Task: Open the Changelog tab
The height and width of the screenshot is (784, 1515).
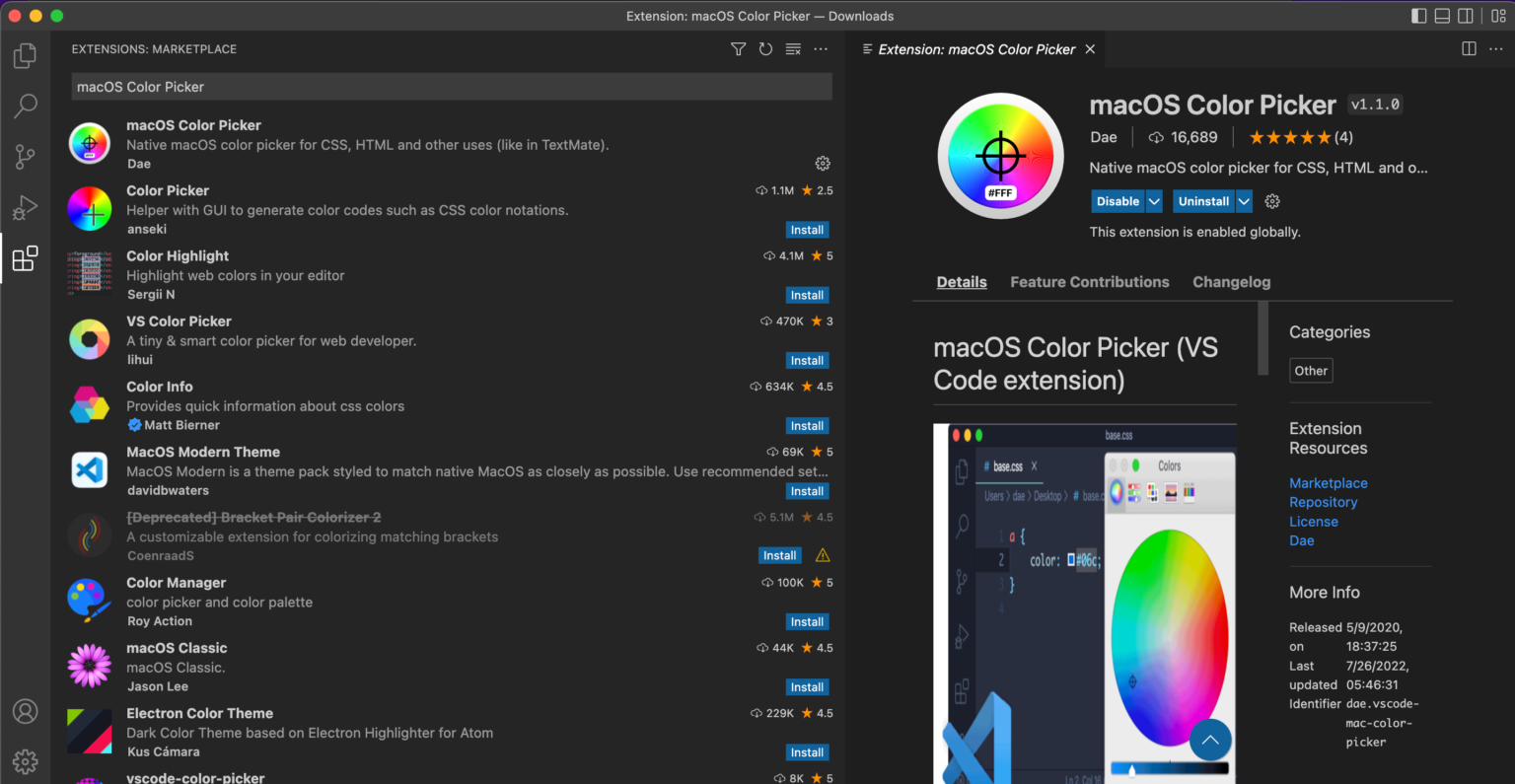Action: click(1231, 282)
